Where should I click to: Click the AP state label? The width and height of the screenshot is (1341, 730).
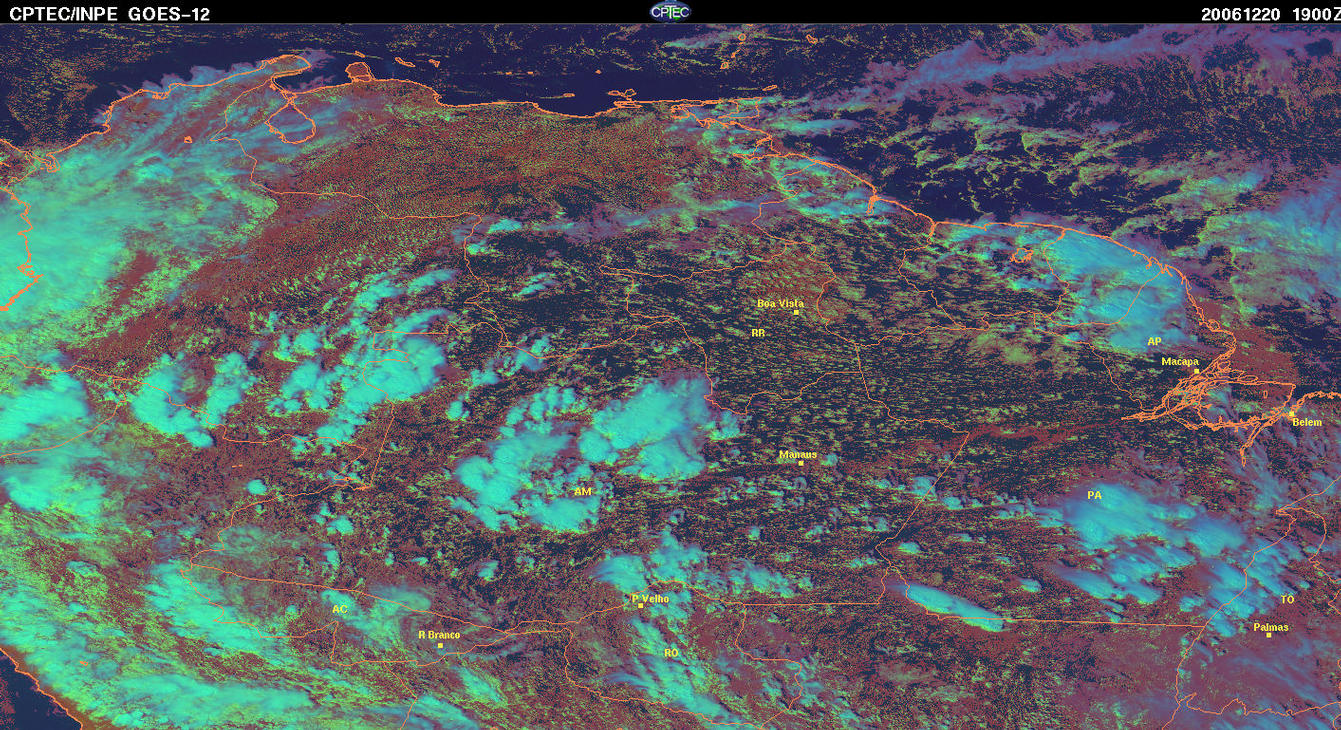(1154, 341)
